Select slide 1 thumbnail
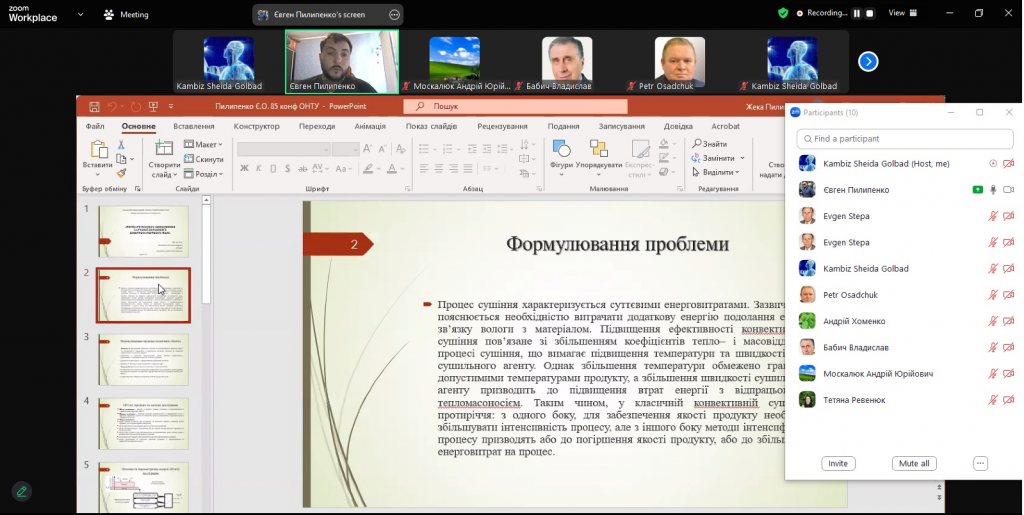The width and height of the screenshot is (1024, 515). pos(143,231)
